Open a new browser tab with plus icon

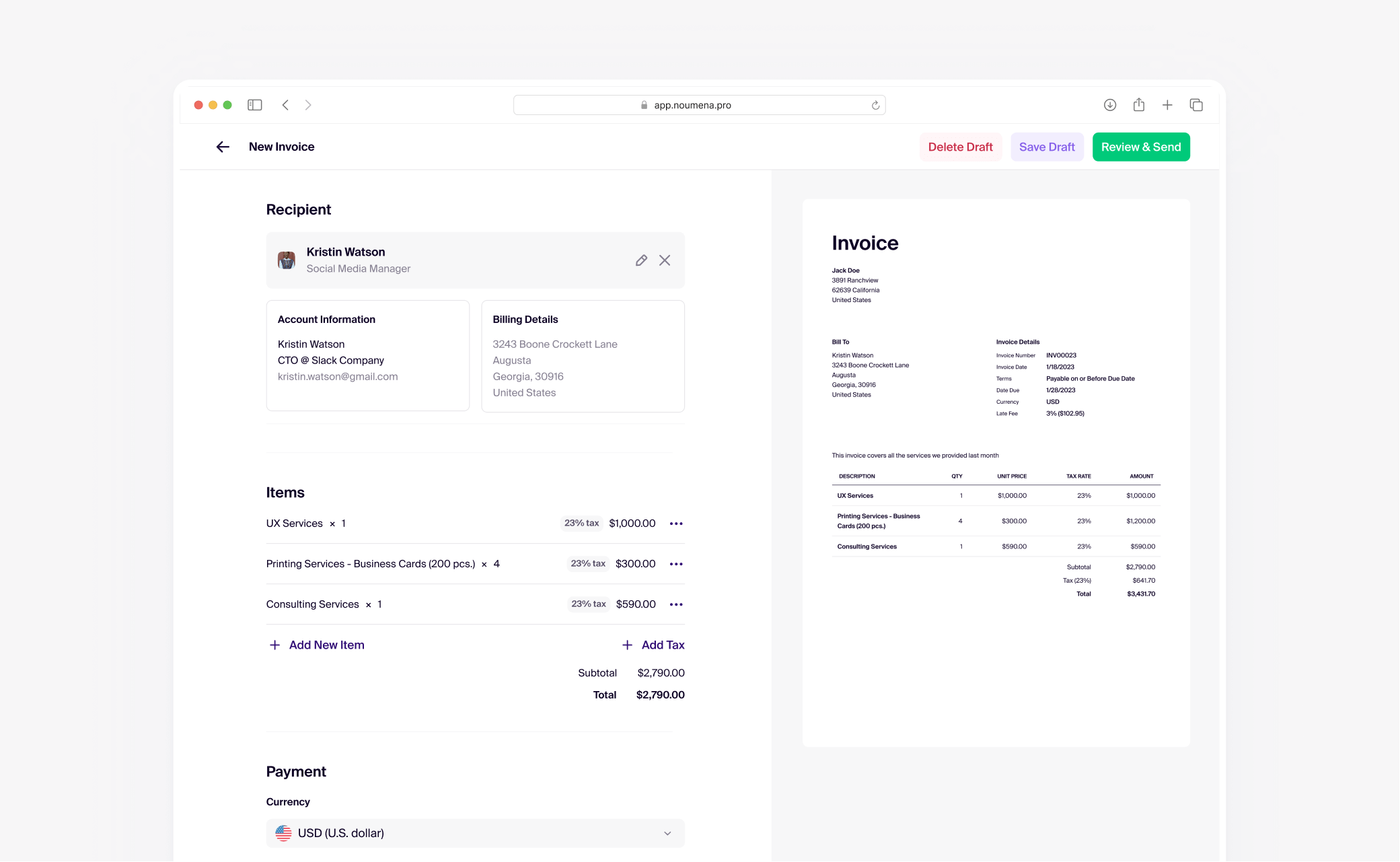pos(1167,105)
